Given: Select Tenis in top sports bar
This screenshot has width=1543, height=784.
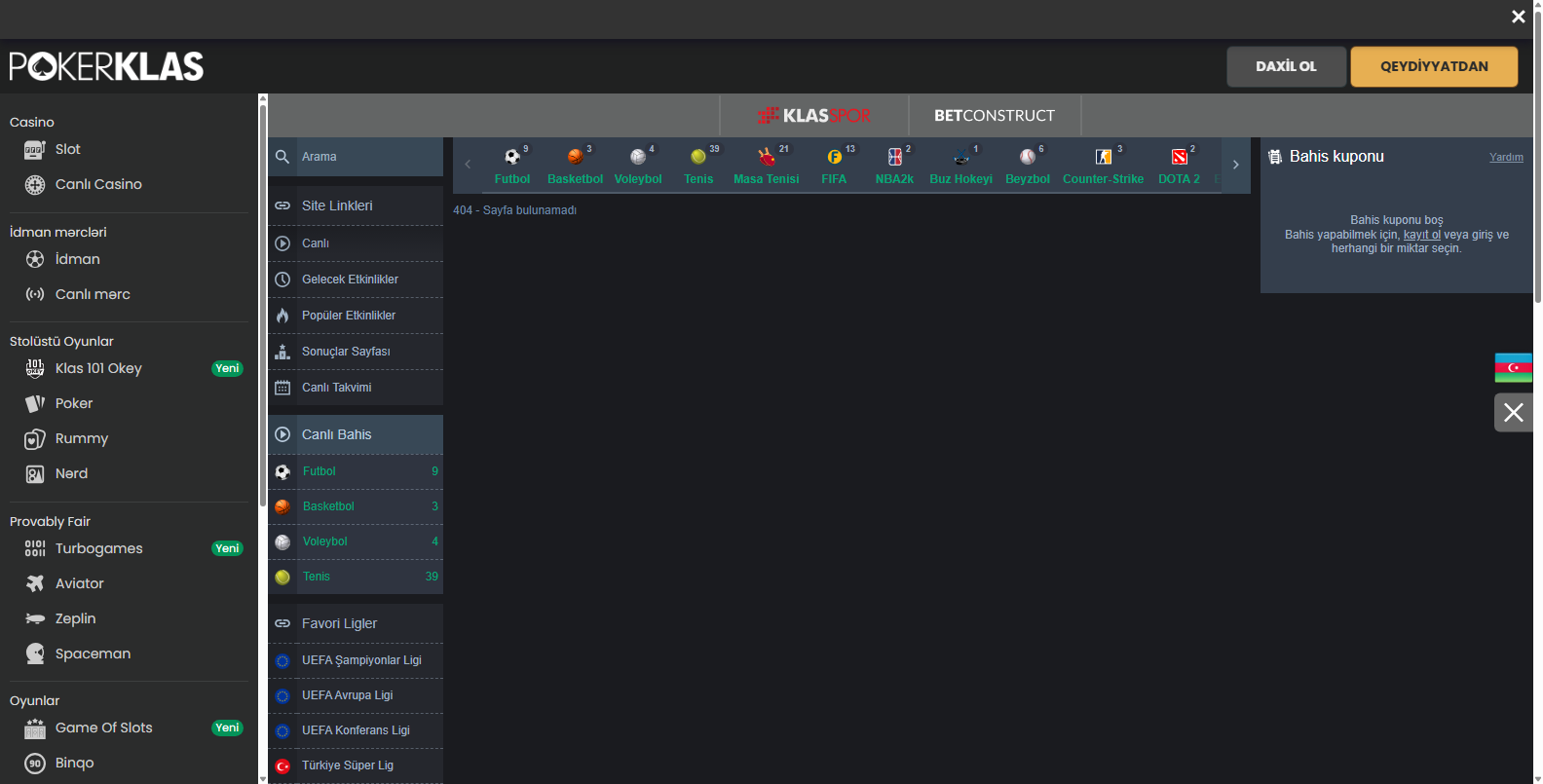Looking at the screenshot, I should click(698, 166).
